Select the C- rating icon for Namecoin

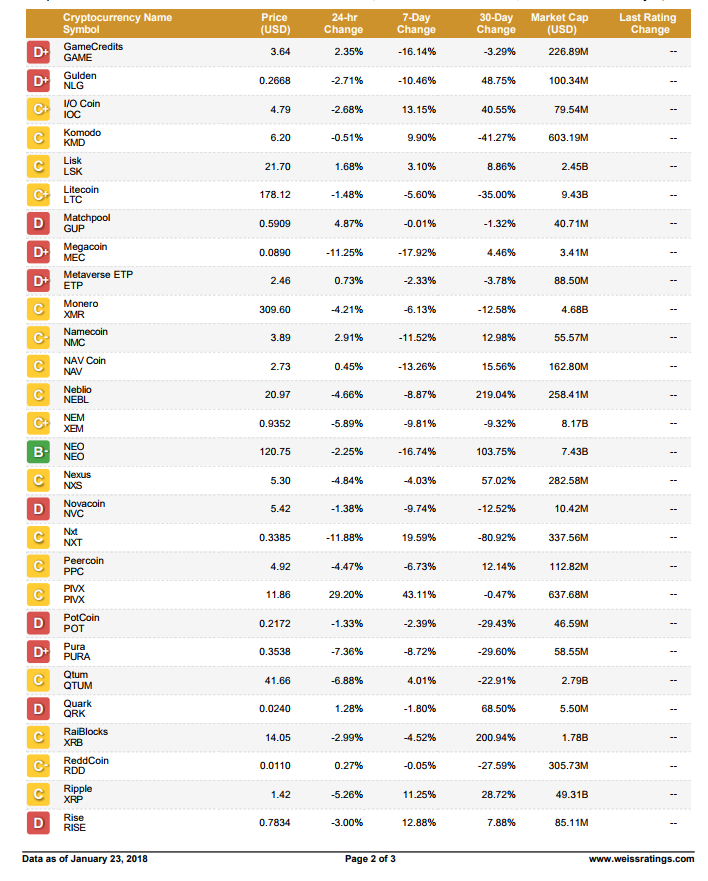[x=38, y=338]
